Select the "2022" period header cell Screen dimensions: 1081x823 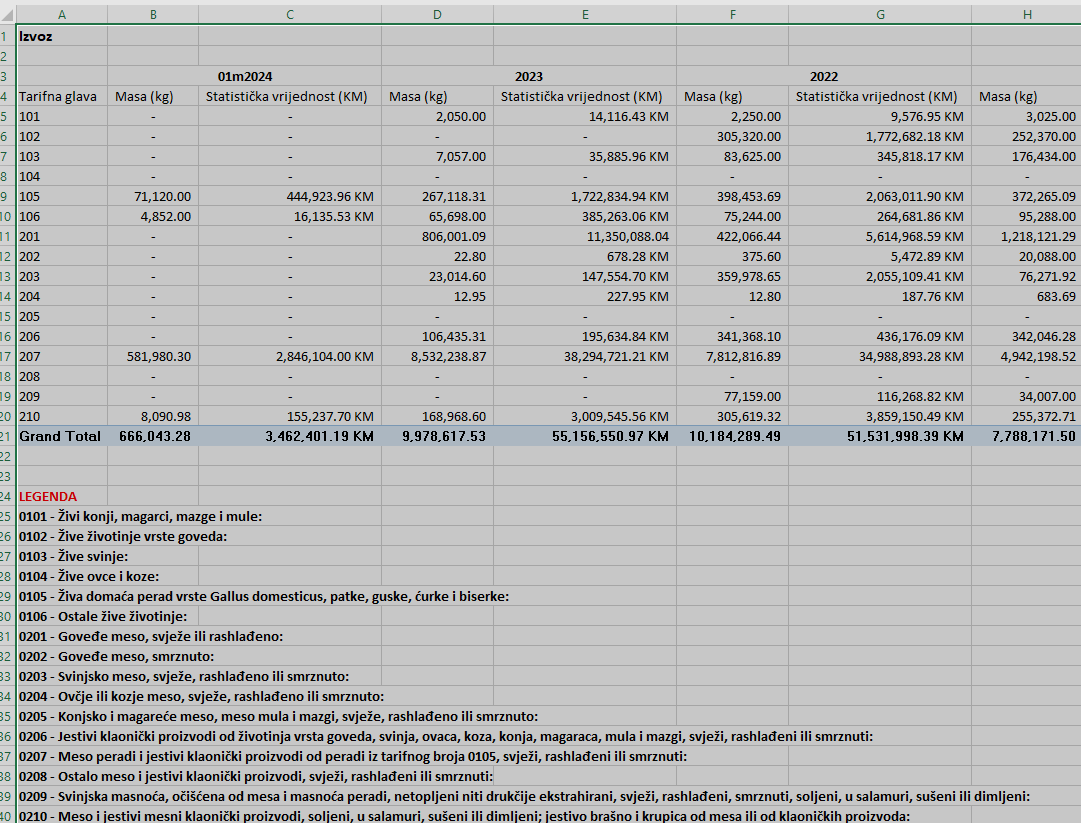(824, 76)
